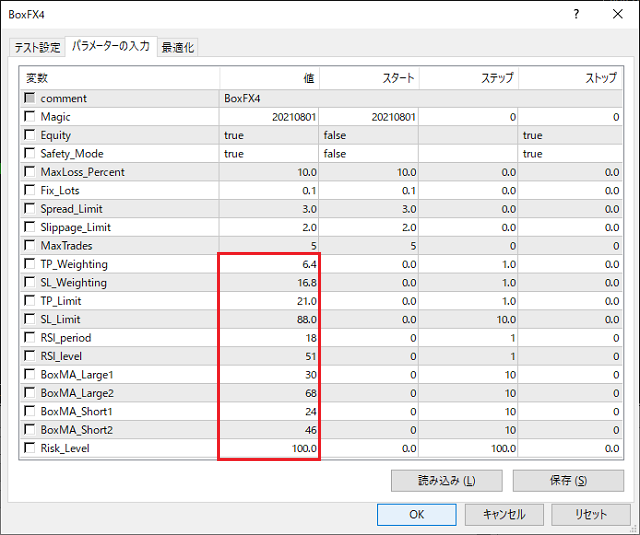This screenshot has height=535, width=640.
Task: Click the スタート column header
Action: coord(369,78)
